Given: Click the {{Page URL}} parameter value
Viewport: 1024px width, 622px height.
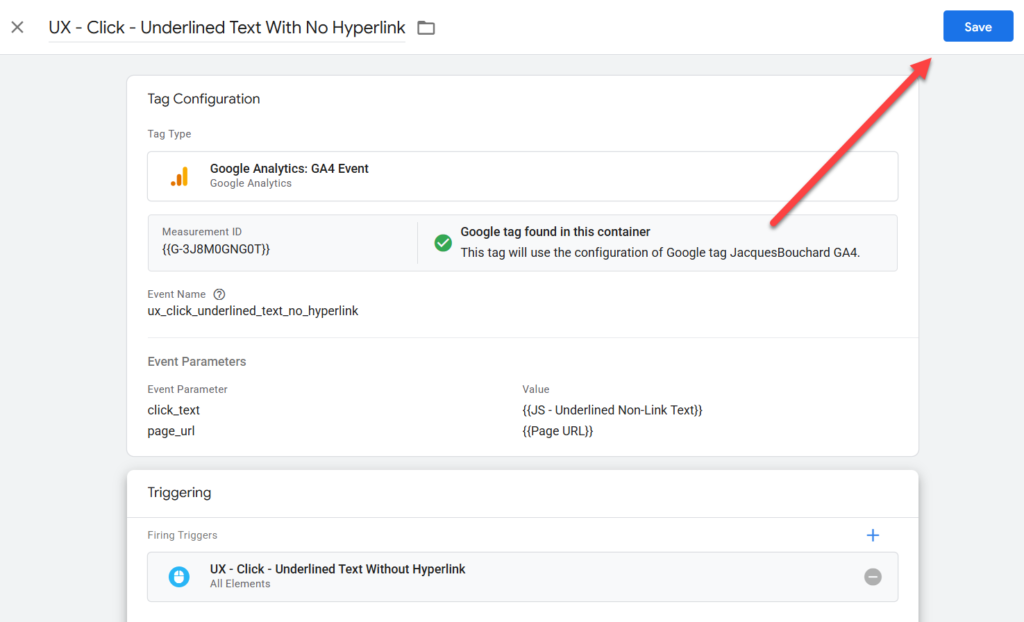Looking at the screenshot, I should pos(557,430).
